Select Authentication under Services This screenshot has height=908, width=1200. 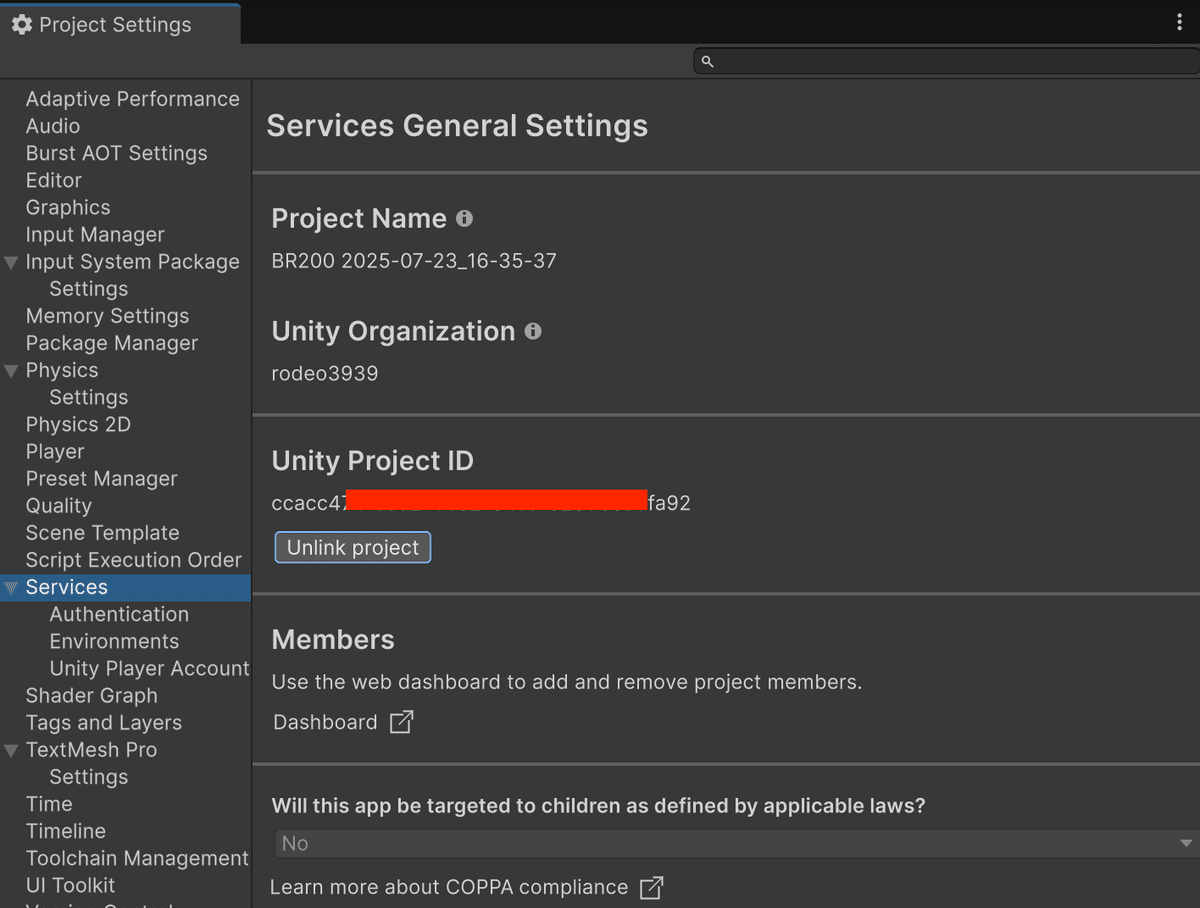click(119, 614)
